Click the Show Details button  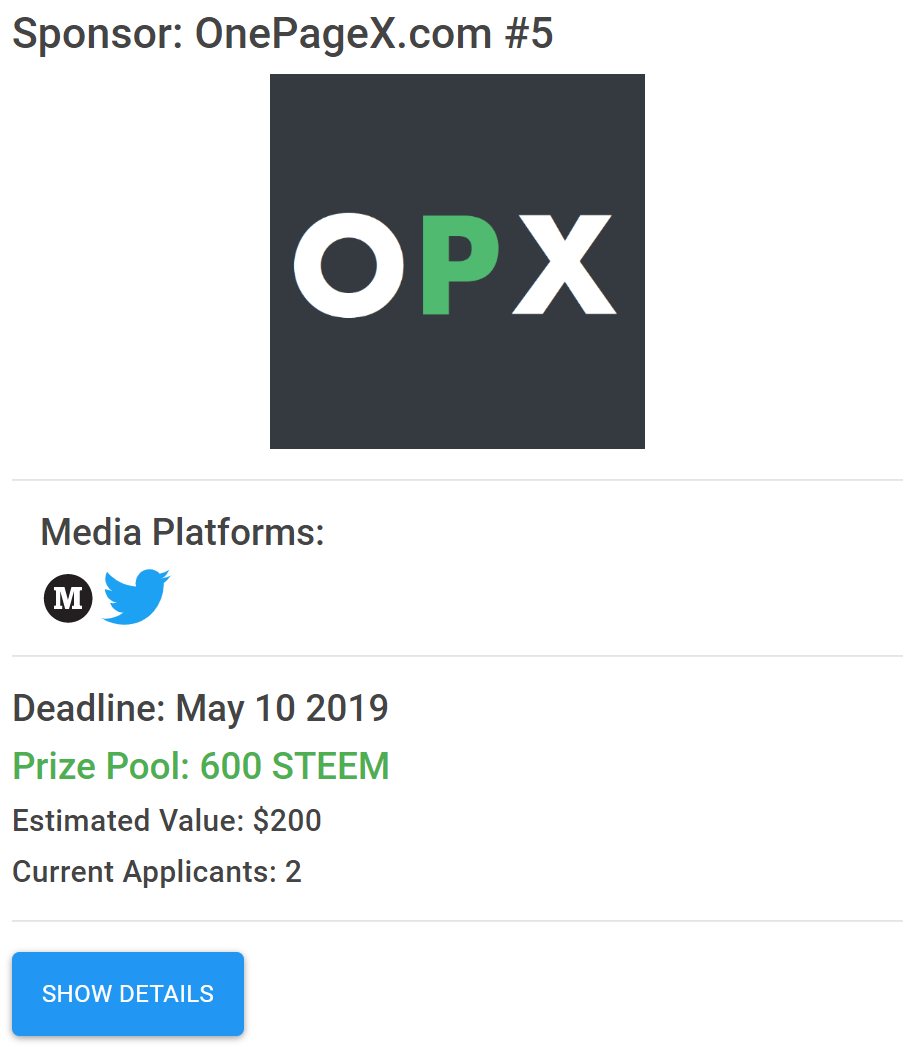128,994
